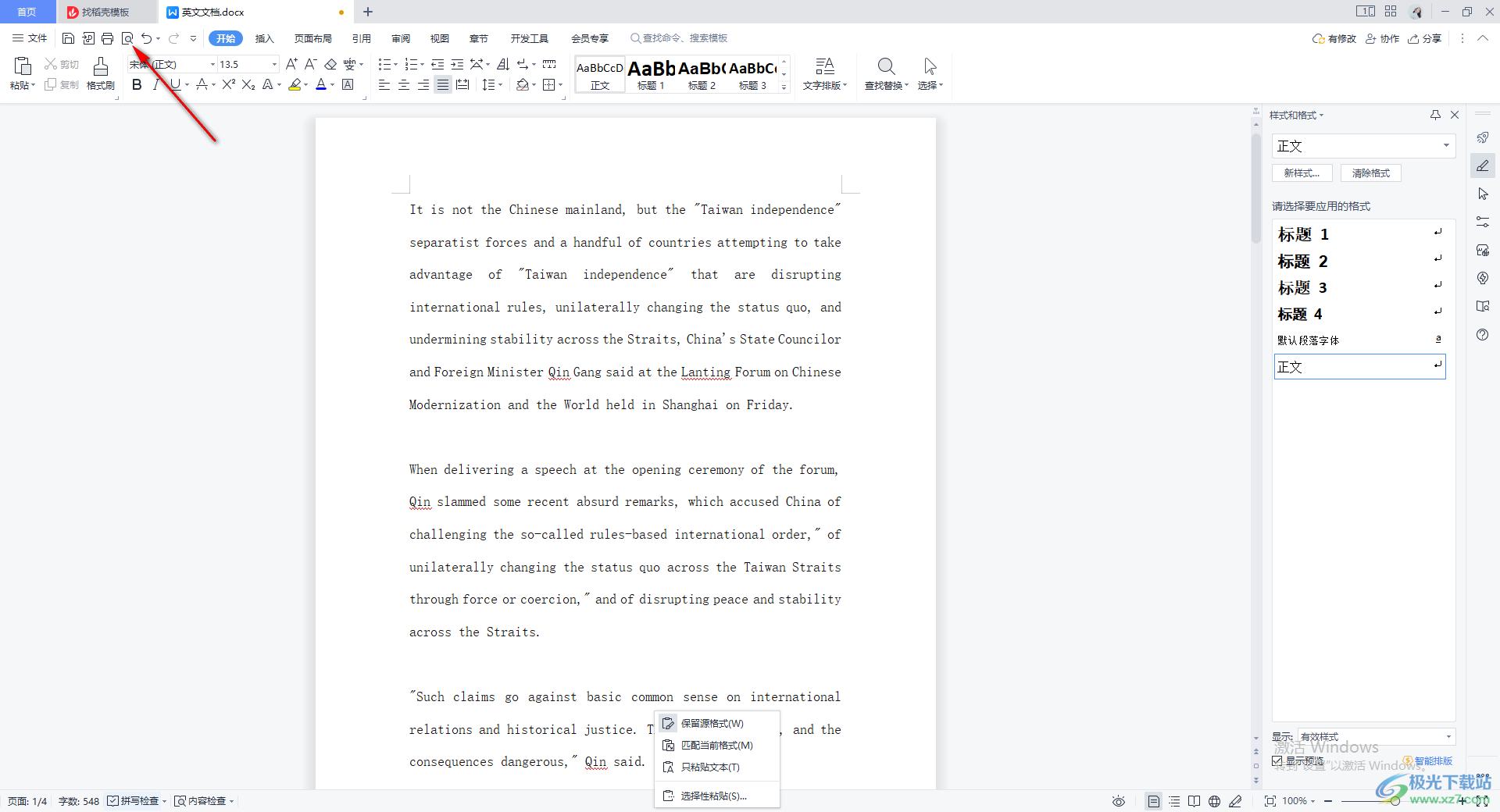Click the 智能排版 link
The image size is (1500, 812).
(1428, 760)
